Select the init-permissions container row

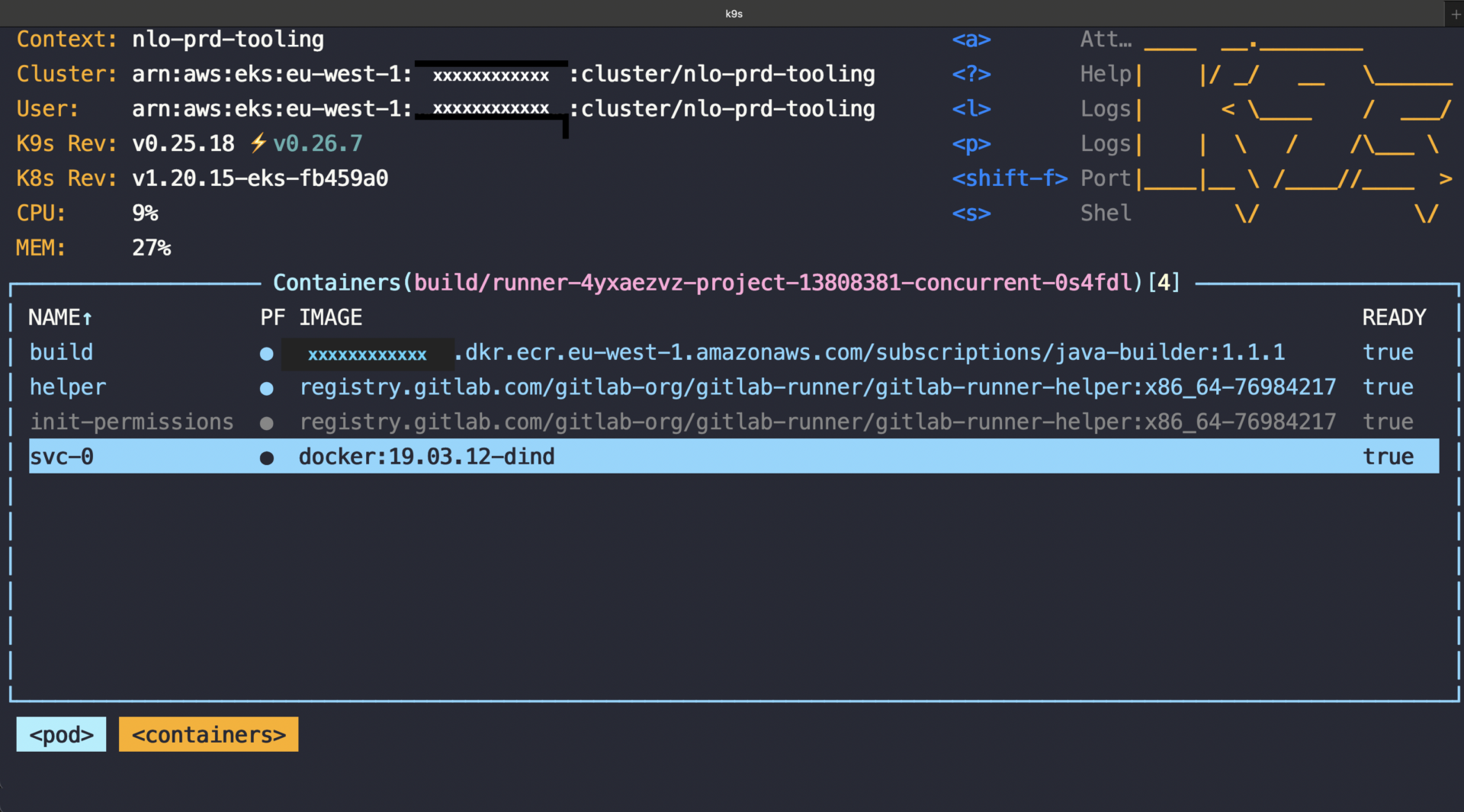click(131, 422)
